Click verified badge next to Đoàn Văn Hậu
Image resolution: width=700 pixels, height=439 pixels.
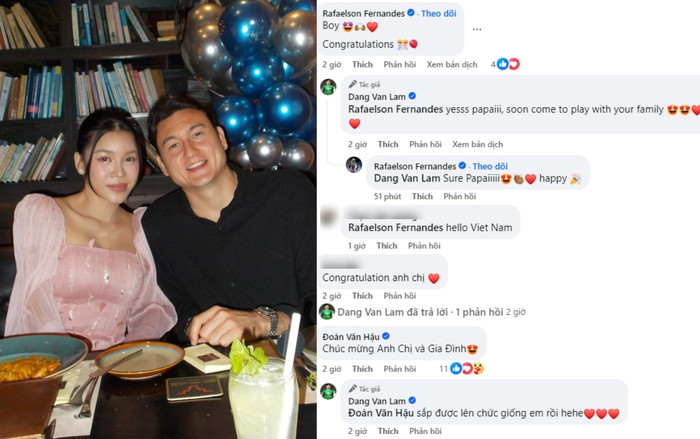386,336
